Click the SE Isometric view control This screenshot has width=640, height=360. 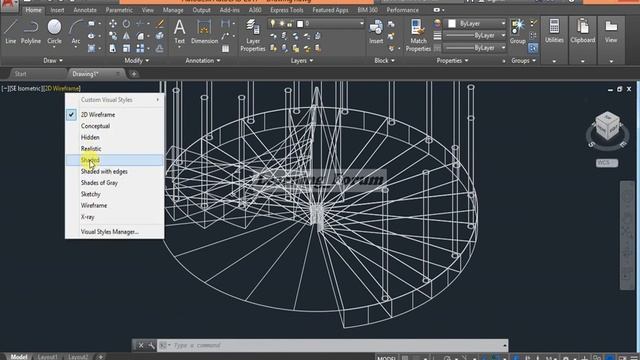tap(25, 88)
